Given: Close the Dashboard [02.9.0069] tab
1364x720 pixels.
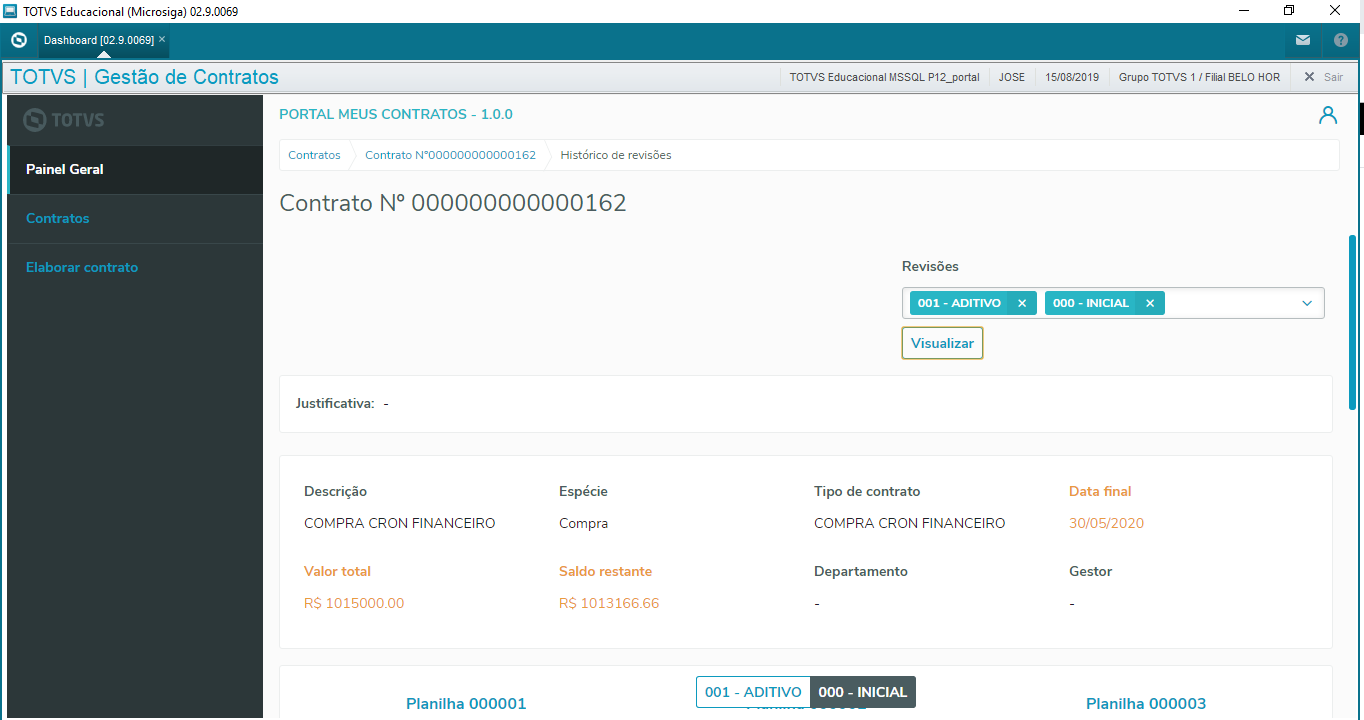Looking at the screenshot, I should tap(162, 39).
